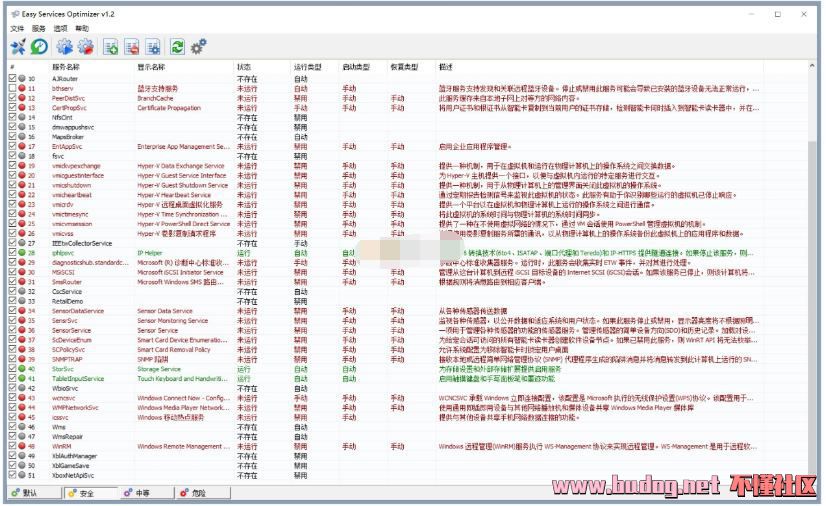Click the stop service gear icon
This screenshot has height=506, width=826.
coord(86,47)
